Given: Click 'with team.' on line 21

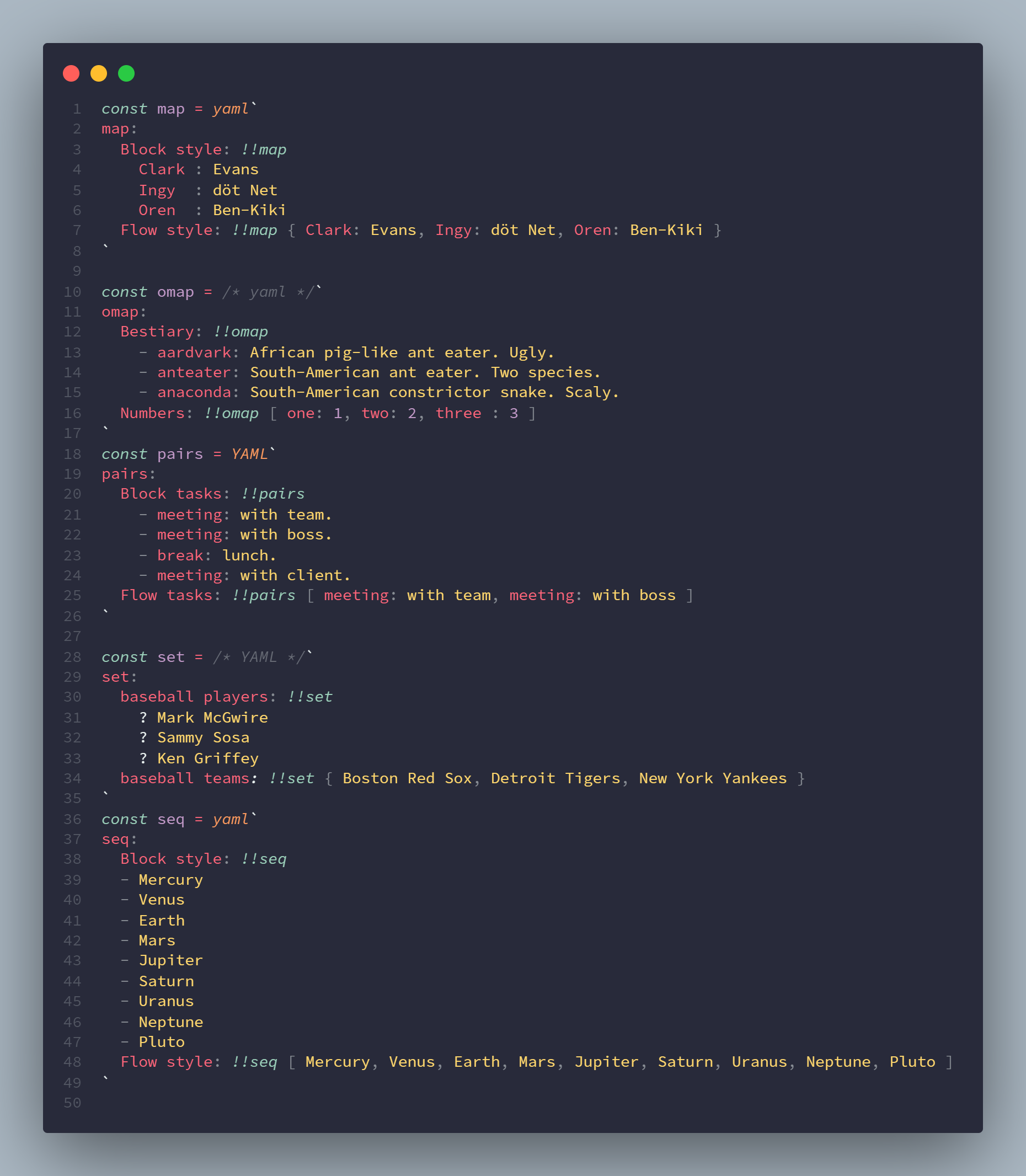Looking at the screenshot, I should 286,515.
